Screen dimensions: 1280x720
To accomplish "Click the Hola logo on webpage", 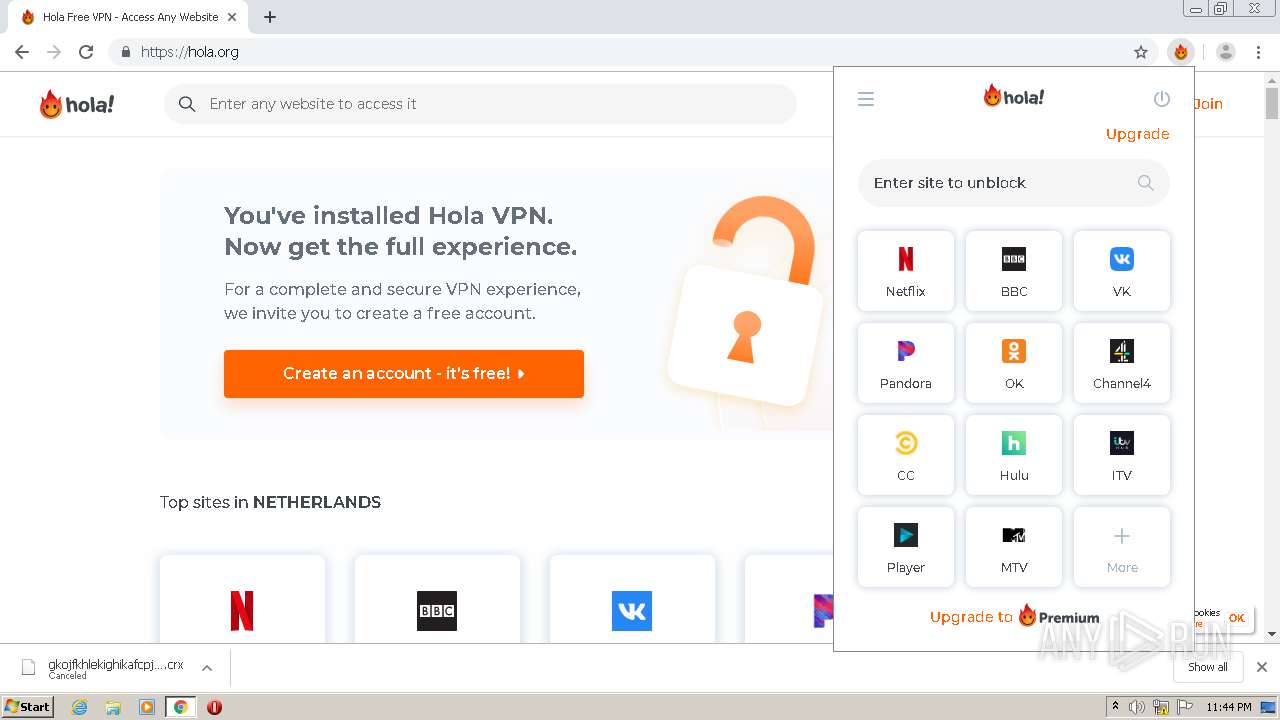I will pos(77,104).
